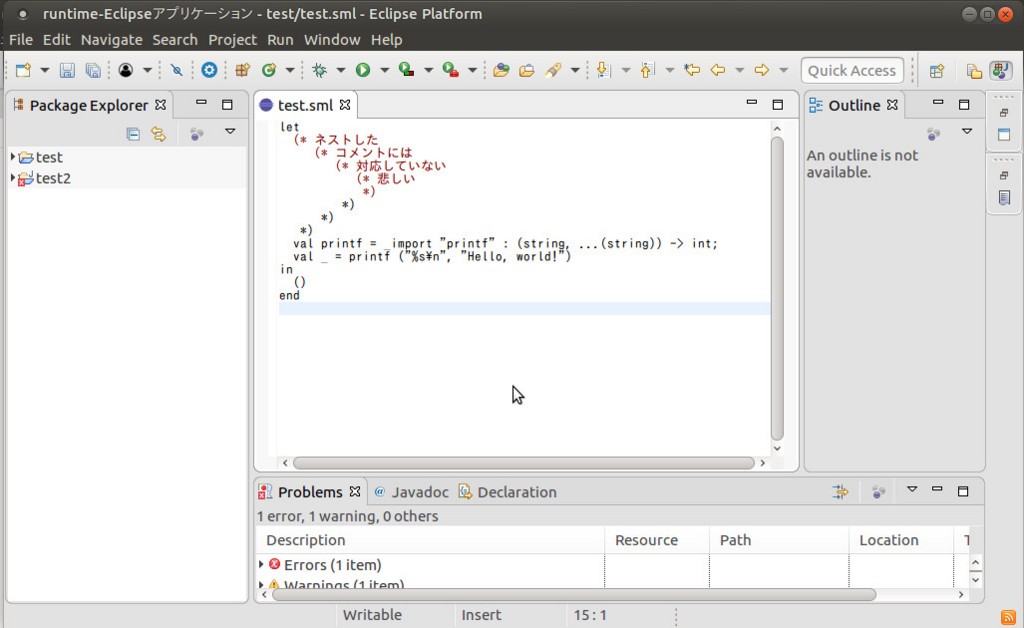
Task: Close the test.sml editor tab
Action: point(345,104)
